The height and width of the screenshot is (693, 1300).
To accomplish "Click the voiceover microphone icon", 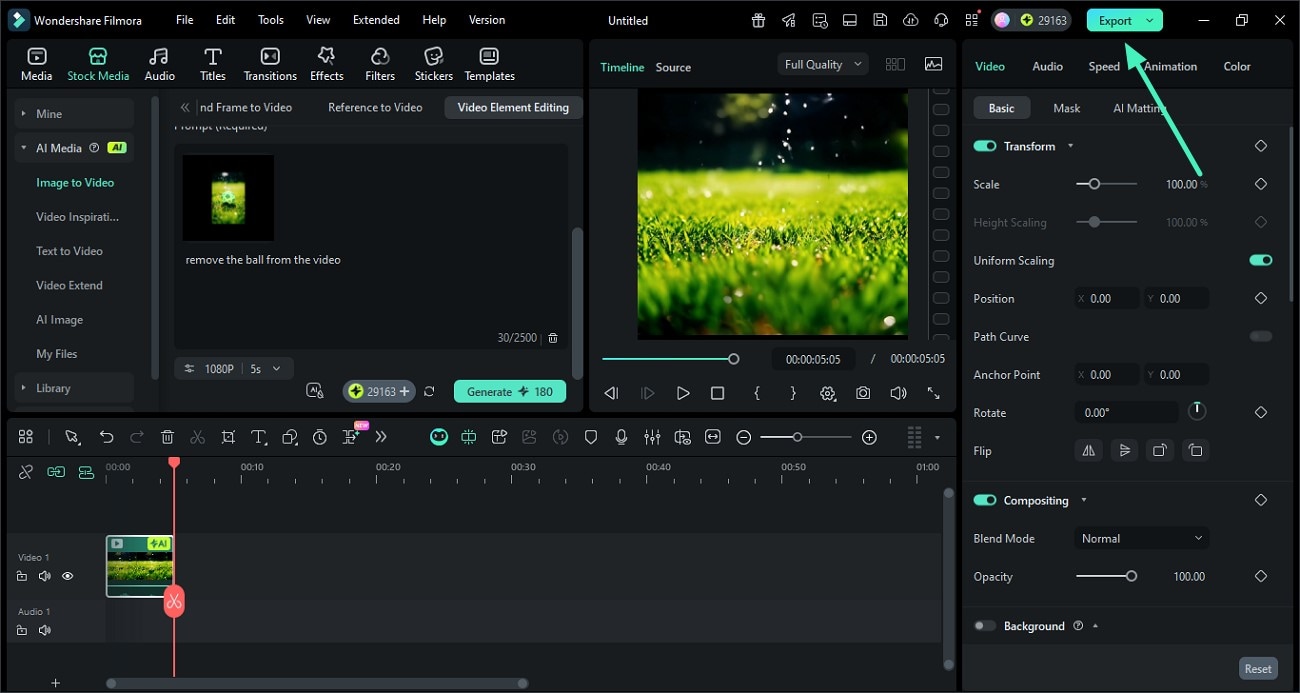I will pyautogui.click(x=621, y=437).
